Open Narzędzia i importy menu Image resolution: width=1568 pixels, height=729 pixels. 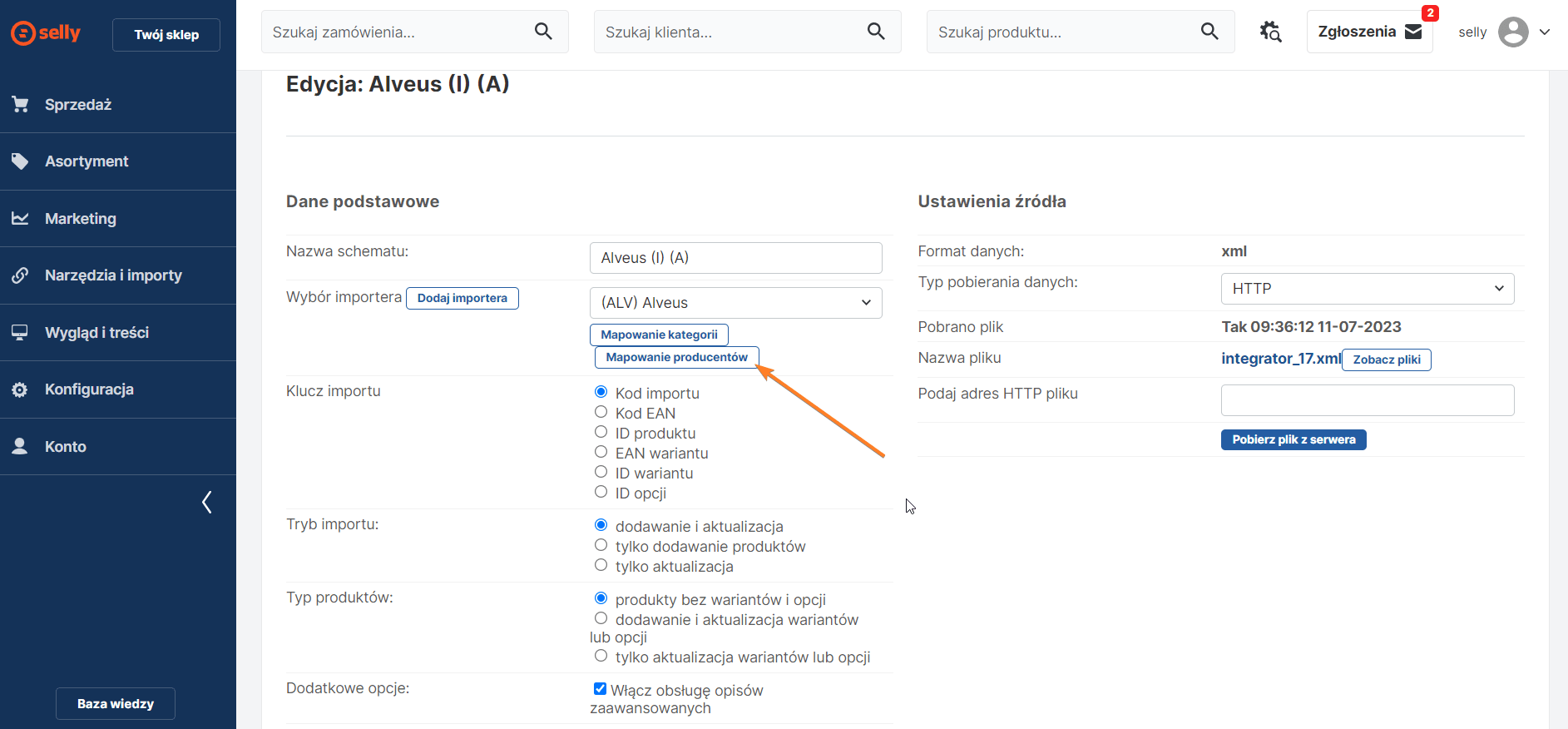click(x=113, y=275)
